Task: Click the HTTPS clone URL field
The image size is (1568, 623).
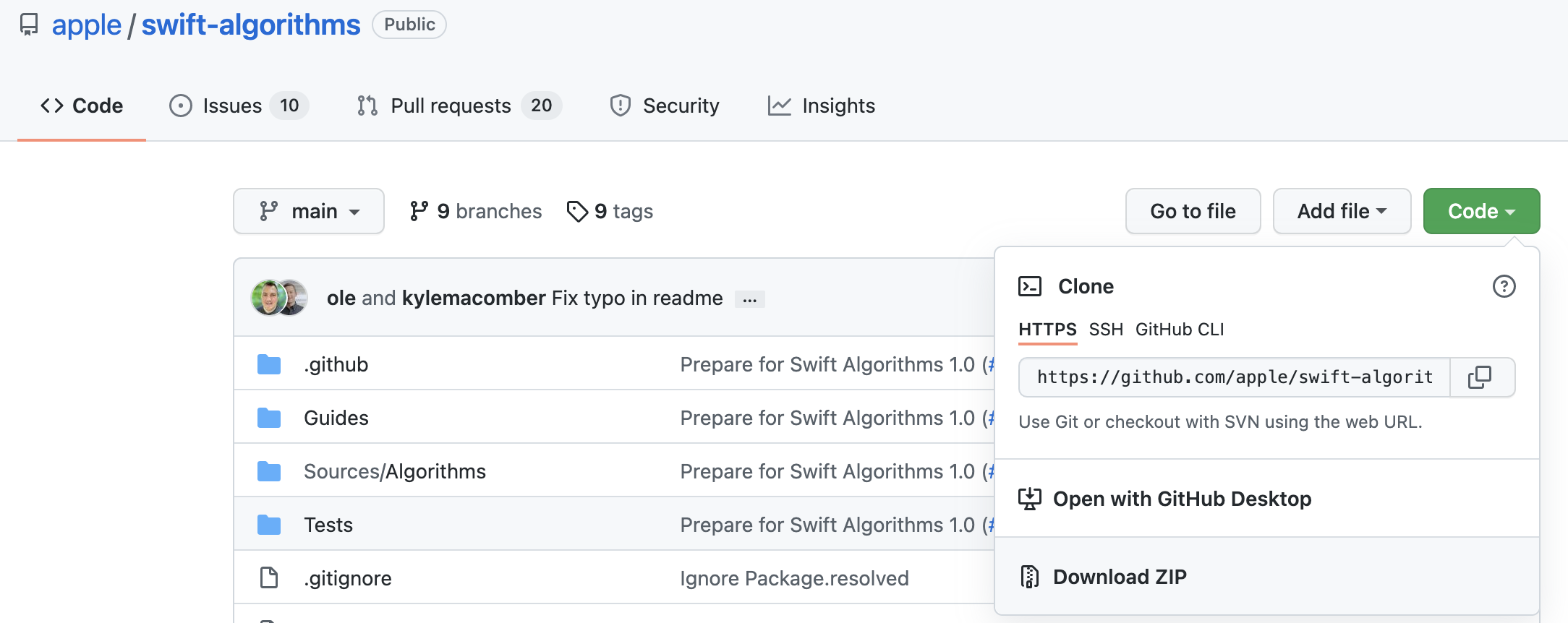Action: point(1234,377)
